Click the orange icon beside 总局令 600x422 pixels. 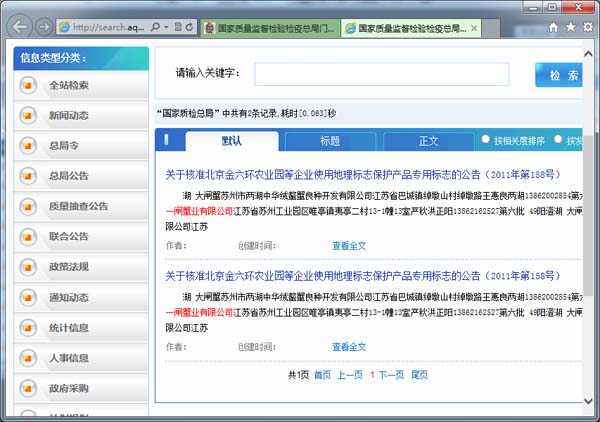point(28,145)
